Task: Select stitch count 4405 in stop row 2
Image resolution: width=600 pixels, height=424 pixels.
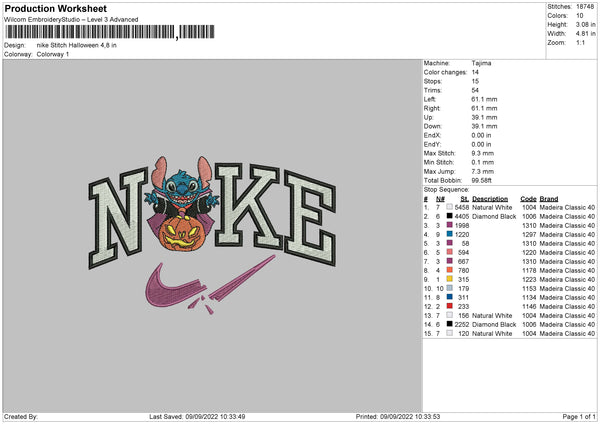Action: point(461,217)
